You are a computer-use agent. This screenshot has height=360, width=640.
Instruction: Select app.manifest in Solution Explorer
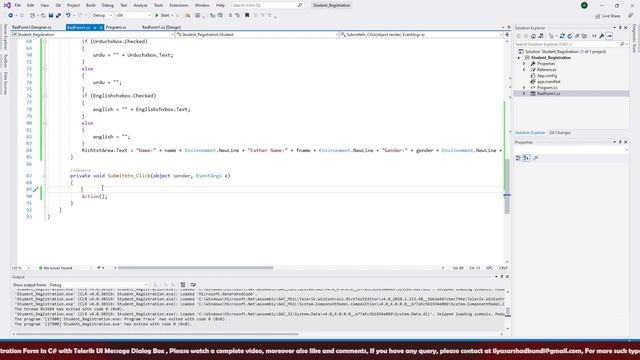(x=548, y=82)
